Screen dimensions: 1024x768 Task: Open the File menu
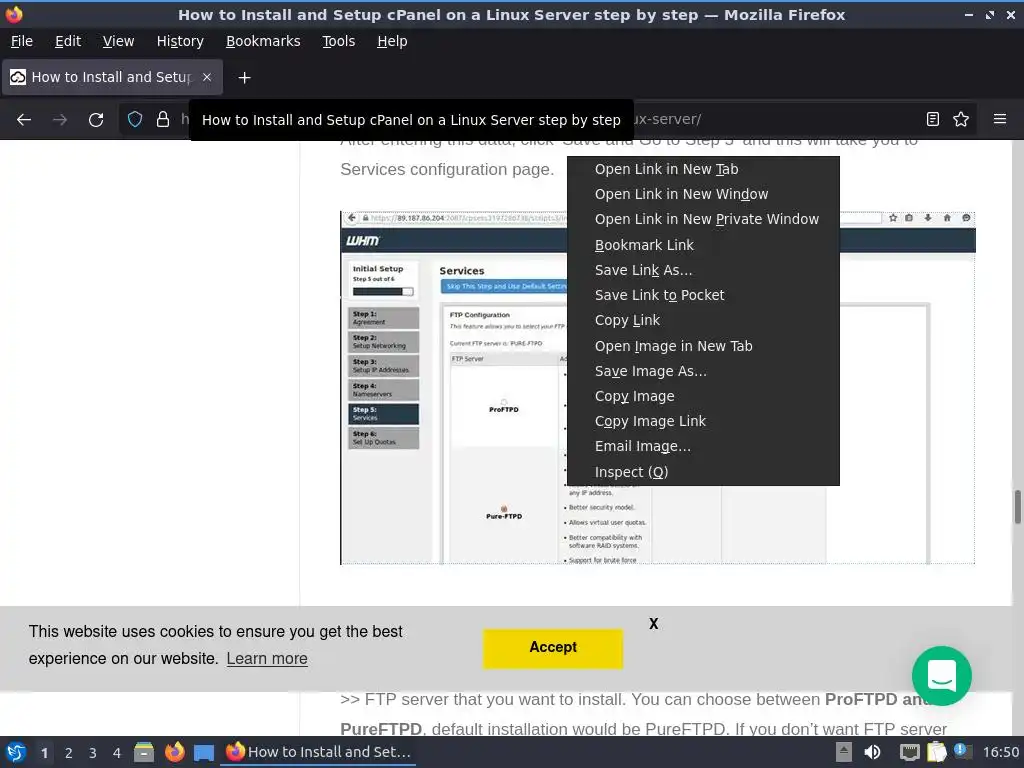22,41
